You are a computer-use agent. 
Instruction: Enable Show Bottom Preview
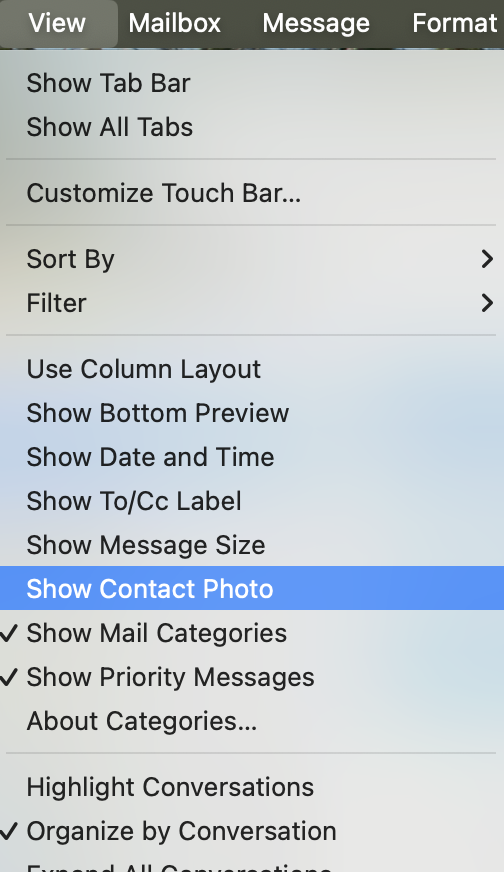252,413
